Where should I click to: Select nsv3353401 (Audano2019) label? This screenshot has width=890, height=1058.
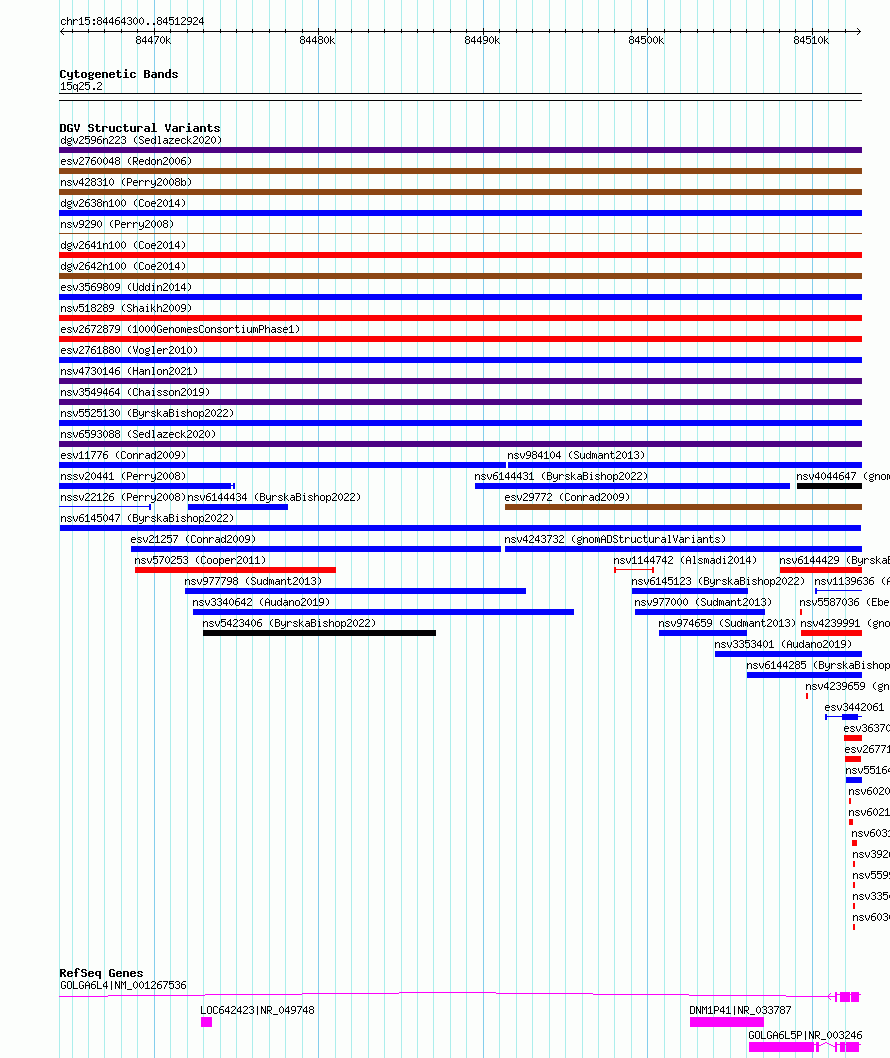click(x=783, y=644)
